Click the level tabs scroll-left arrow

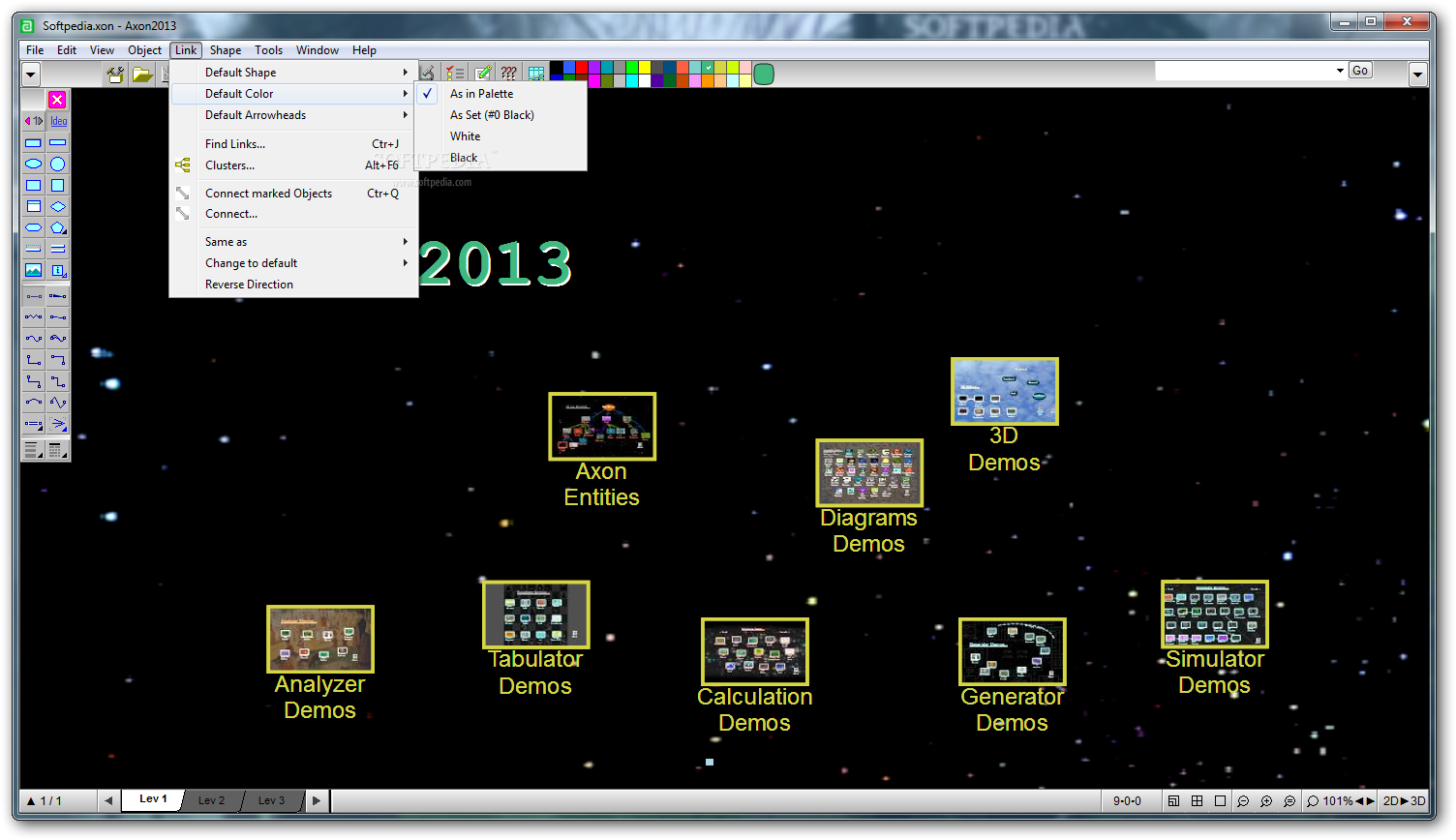tap(108, 801)
